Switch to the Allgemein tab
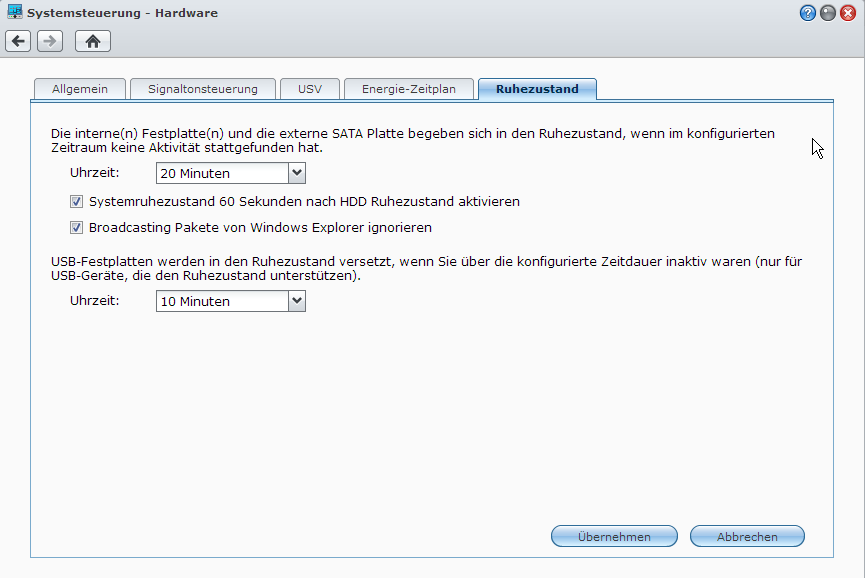This screenshot has width=865, height=578. (x=79, y=88)
